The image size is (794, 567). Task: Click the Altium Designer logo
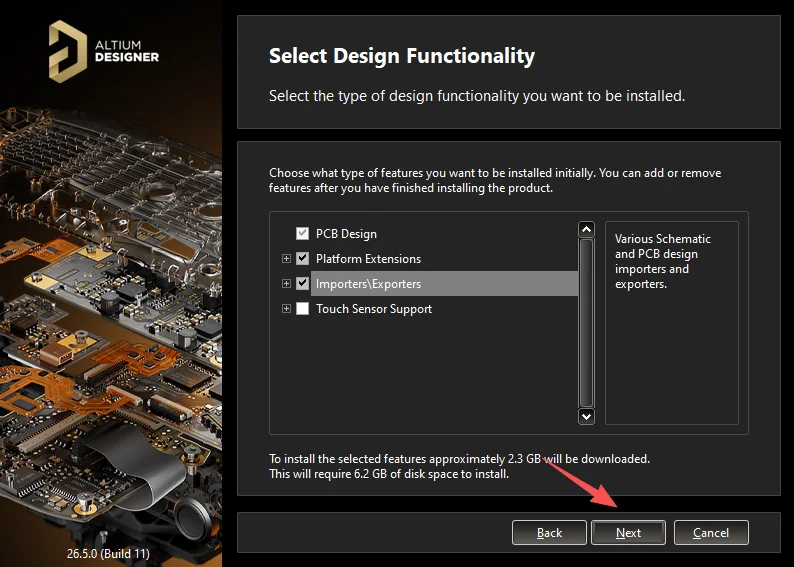(104, 51)
